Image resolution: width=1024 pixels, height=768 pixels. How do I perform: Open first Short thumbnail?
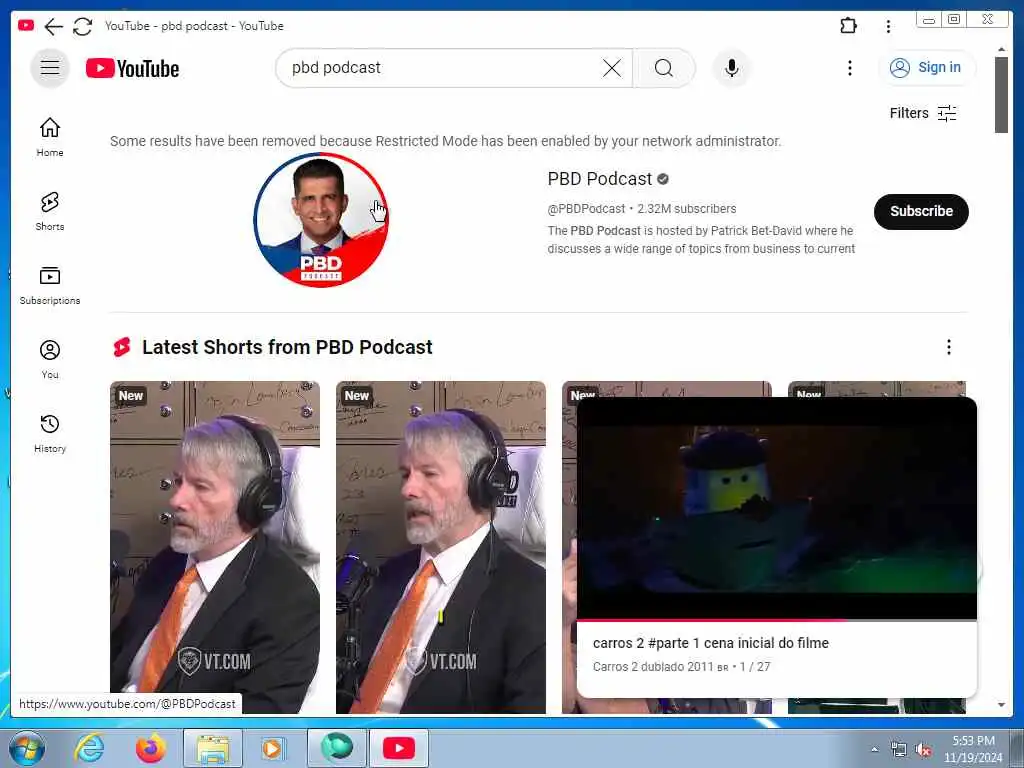pyautogui.click(x=215, y=547)
